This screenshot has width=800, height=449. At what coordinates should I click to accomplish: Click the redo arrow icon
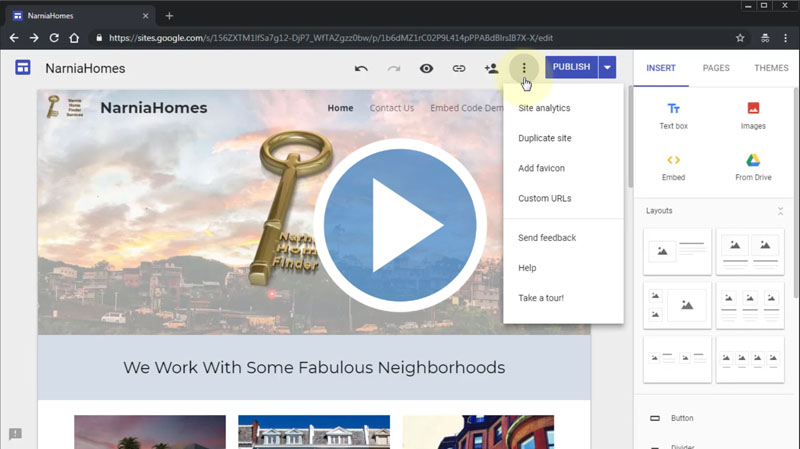pos(394,68)
